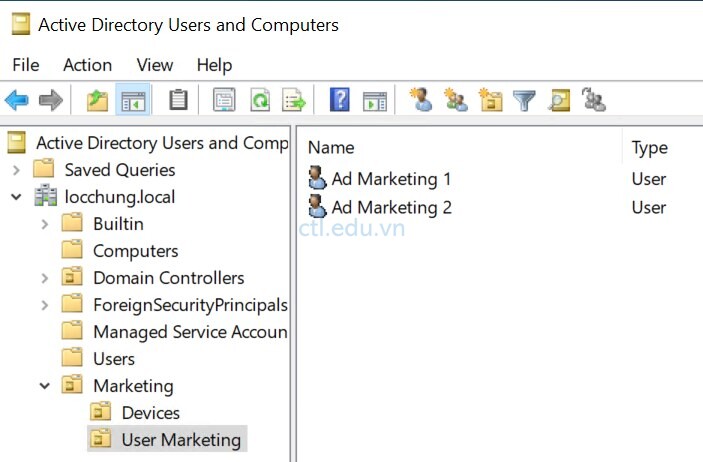Viewport: 703px width, 462px height.
Task: Select the User Marketing OU
Action: point(181,440)
